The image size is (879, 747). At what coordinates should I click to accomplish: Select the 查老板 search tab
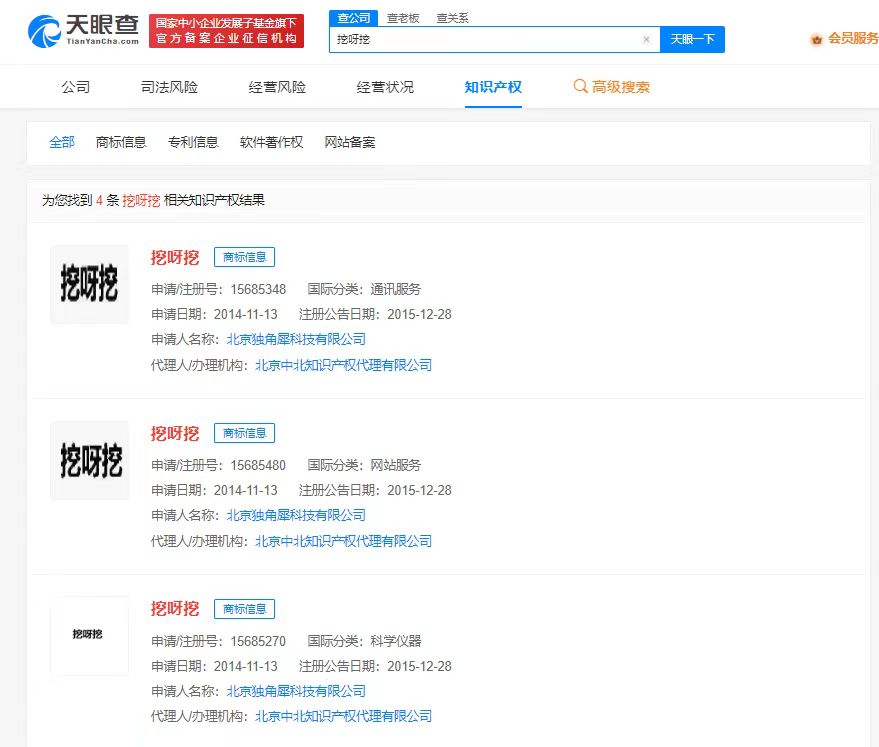pos(403,18)
